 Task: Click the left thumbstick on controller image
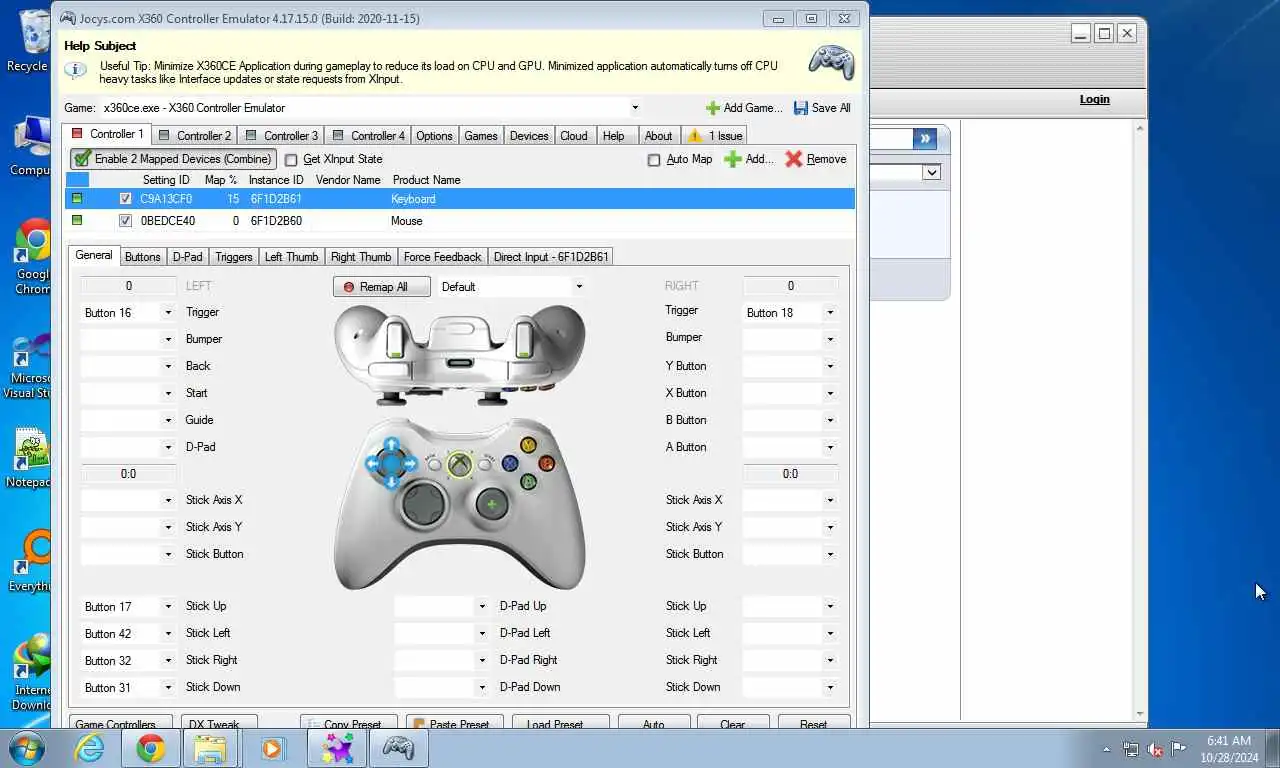[424, 505]
